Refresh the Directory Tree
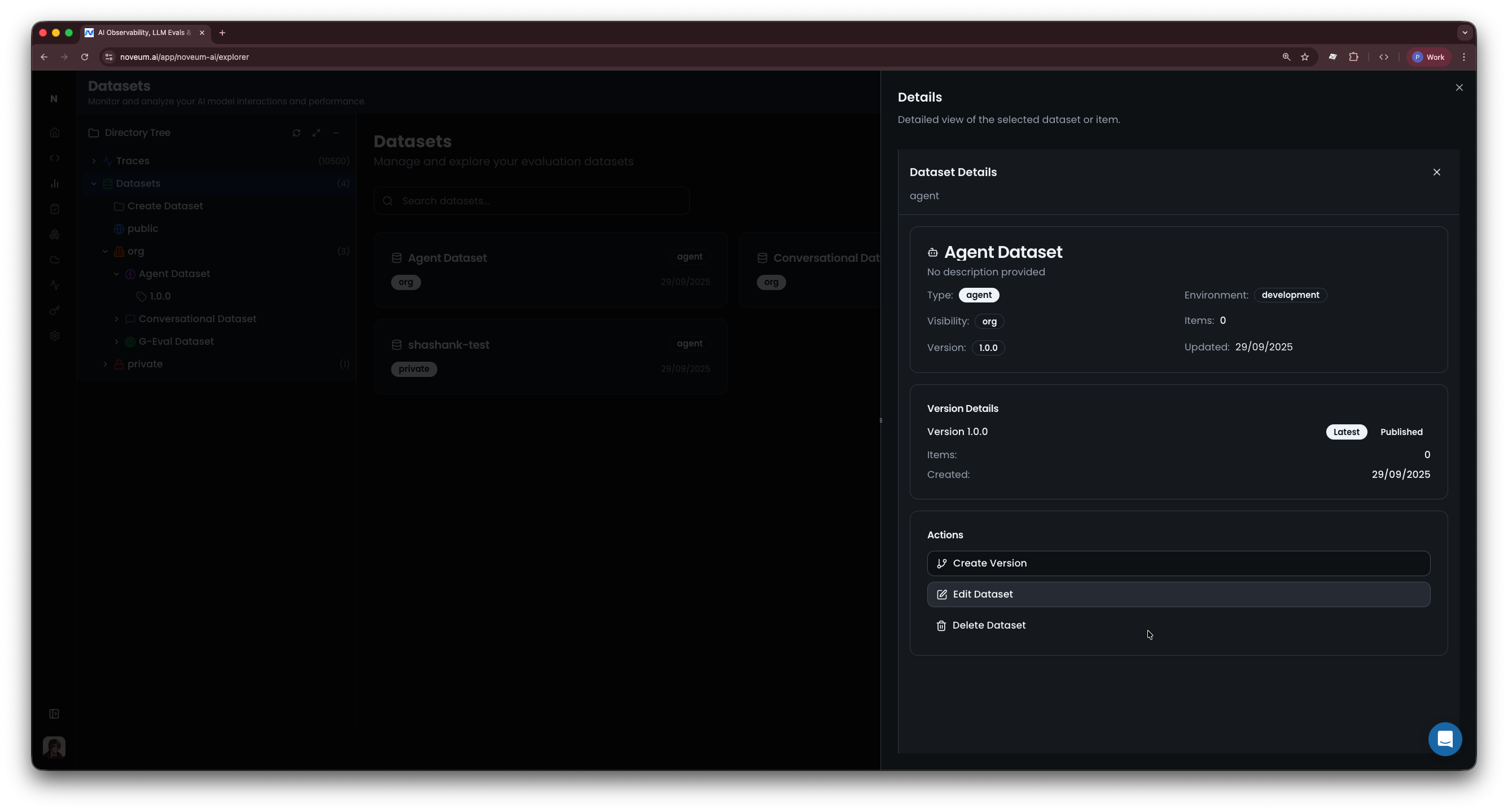Viewport: 1508px width, 812px height. tap(296, 133)
